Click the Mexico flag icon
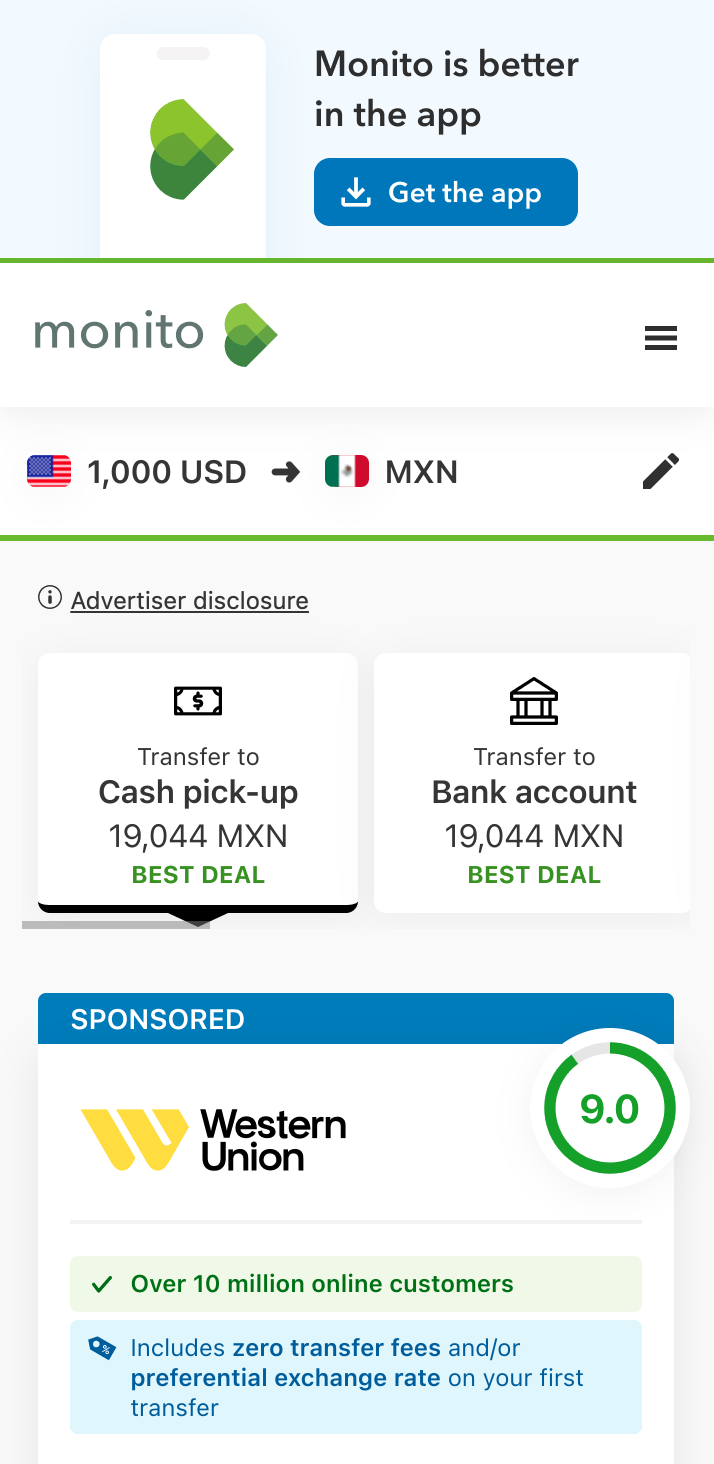 (347, 471)
